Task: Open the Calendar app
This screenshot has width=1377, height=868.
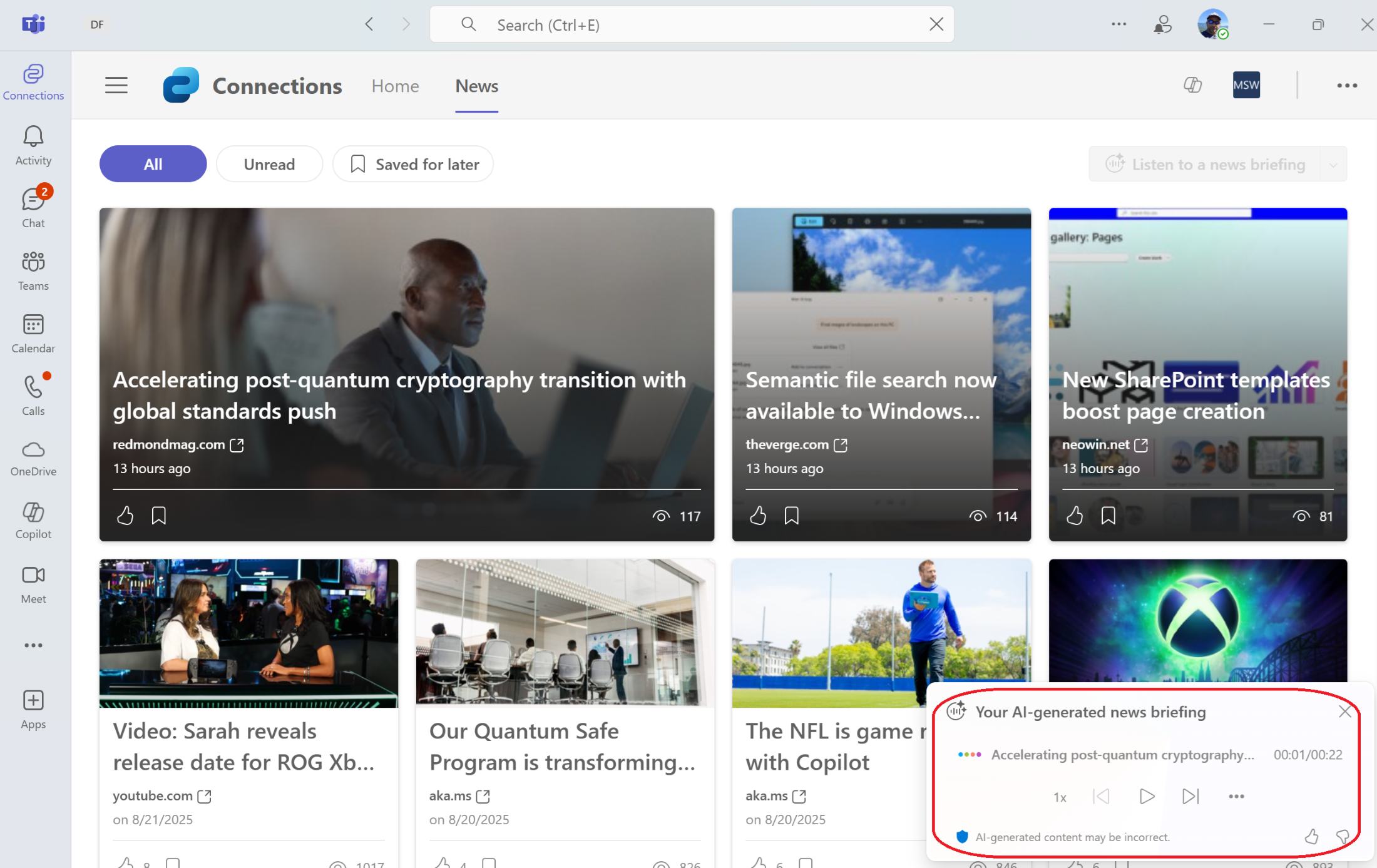Action: [x=34, y=334]
